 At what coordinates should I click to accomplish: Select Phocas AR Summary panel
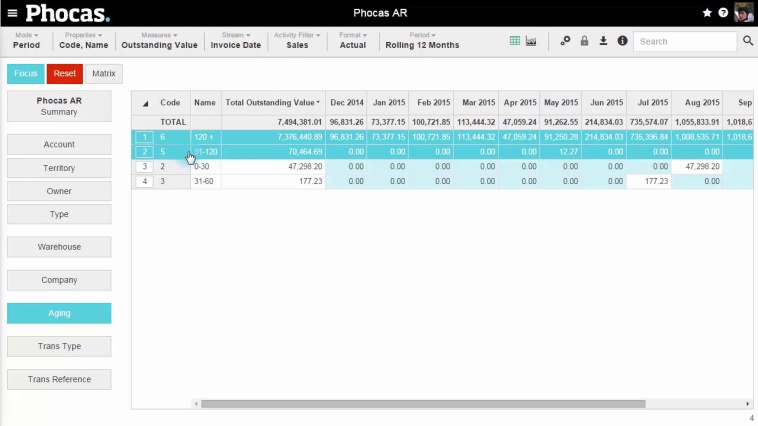(59, 106)
